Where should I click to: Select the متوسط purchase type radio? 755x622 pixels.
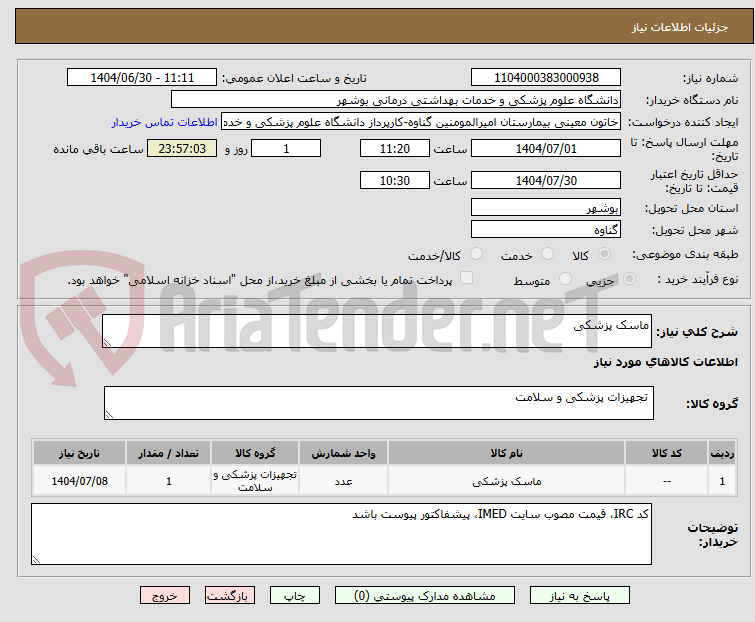click(x=565, y=279)
